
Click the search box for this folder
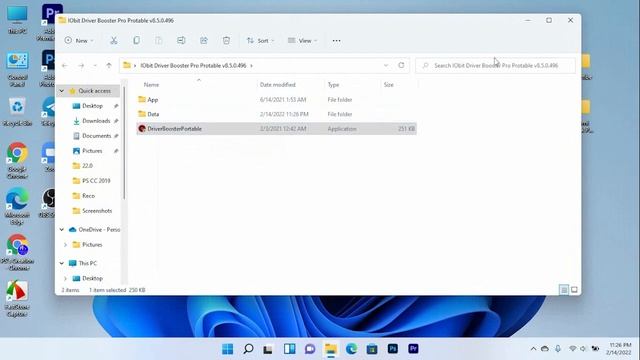(x=496, y=65)
